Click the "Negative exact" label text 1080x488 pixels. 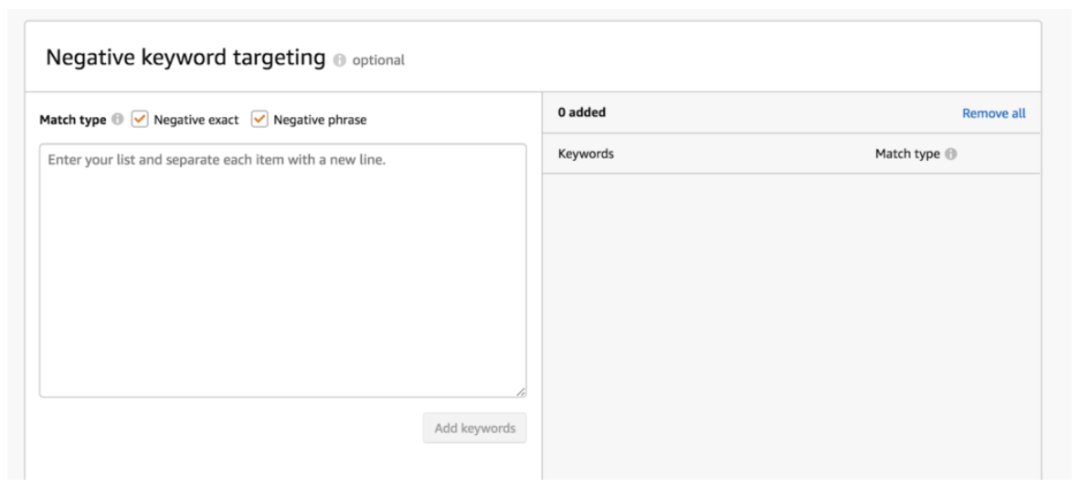coord(196,120)
